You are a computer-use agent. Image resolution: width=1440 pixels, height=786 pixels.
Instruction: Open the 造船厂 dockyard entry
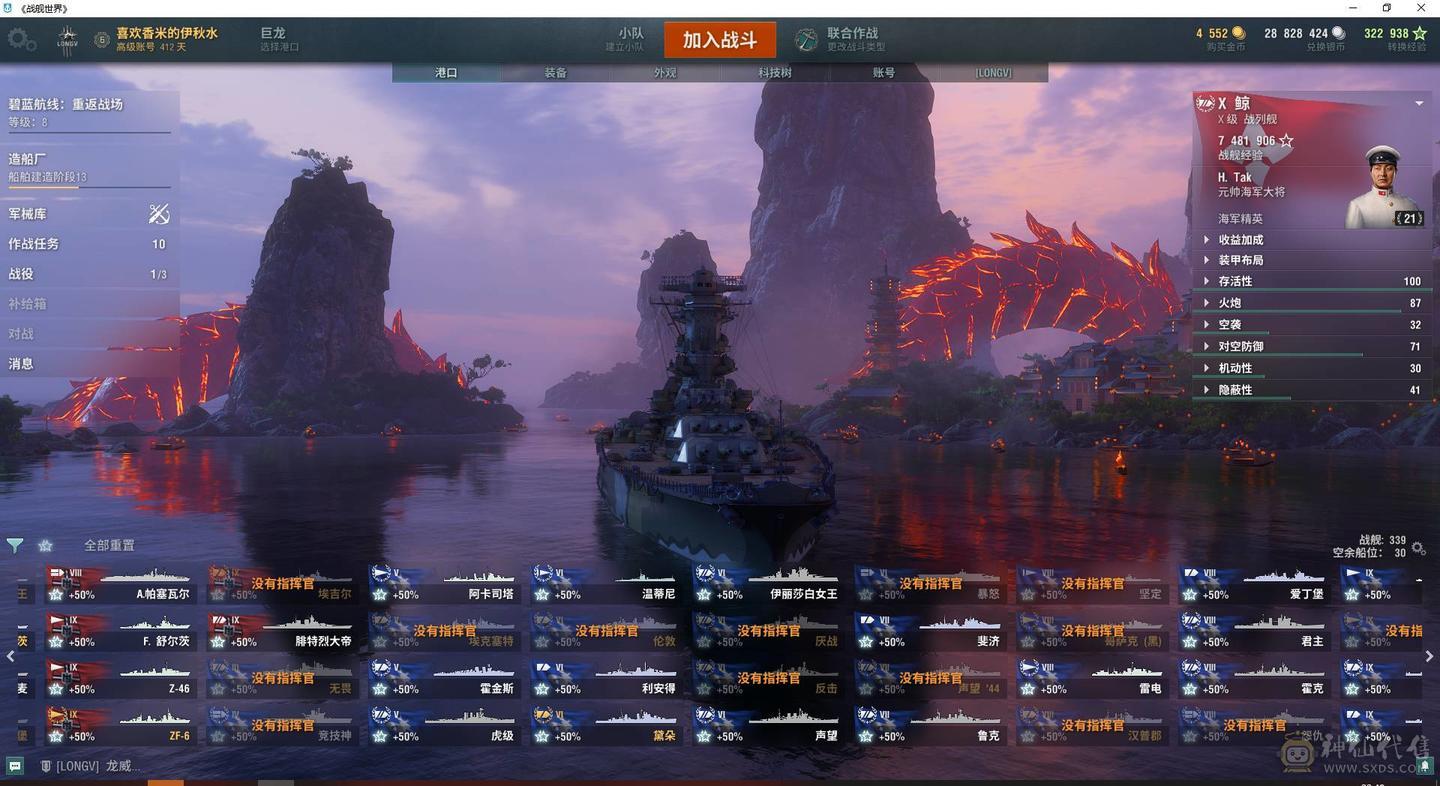pos(89,167)
